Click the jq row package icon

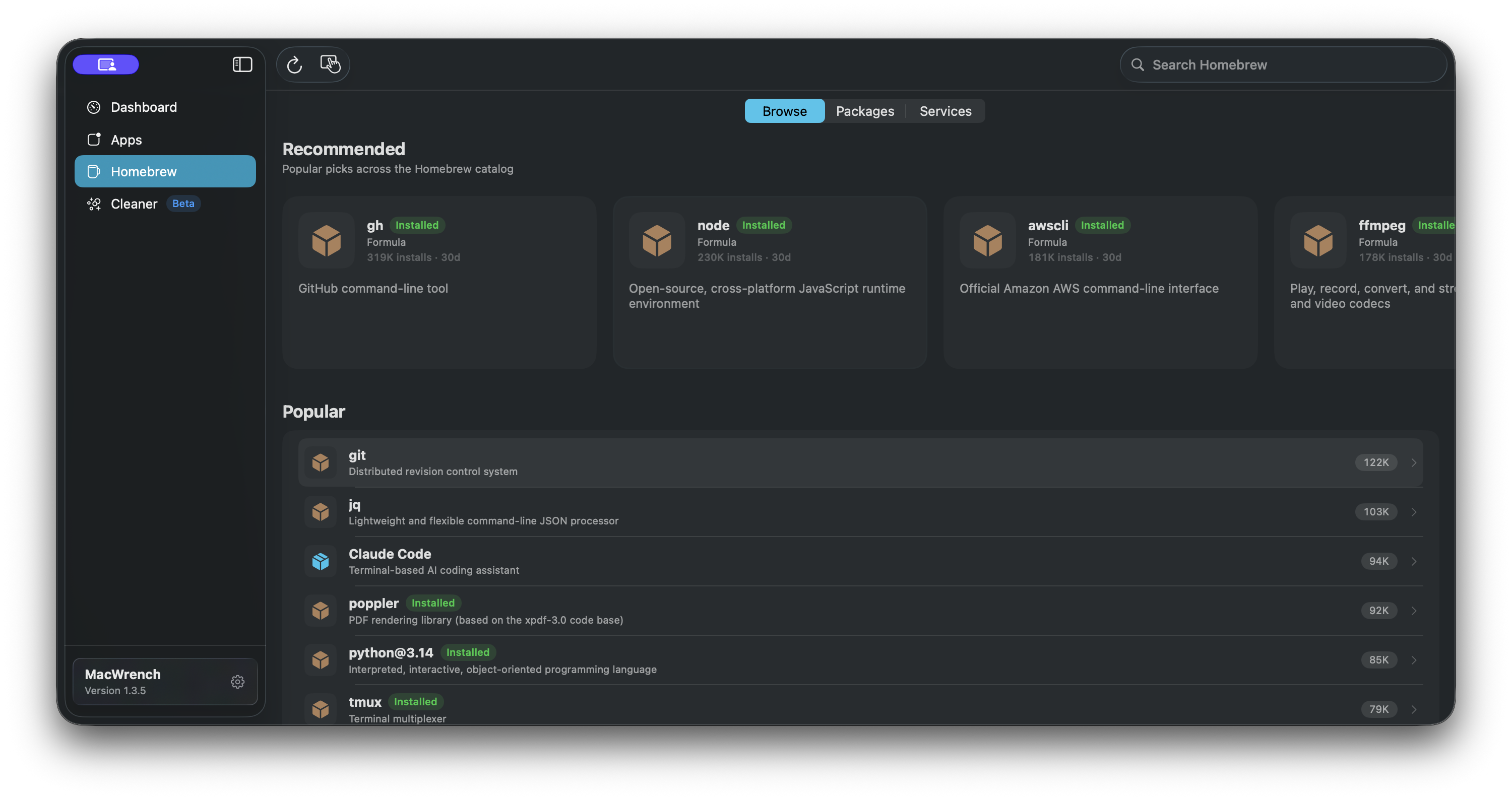tap(321, 512)
